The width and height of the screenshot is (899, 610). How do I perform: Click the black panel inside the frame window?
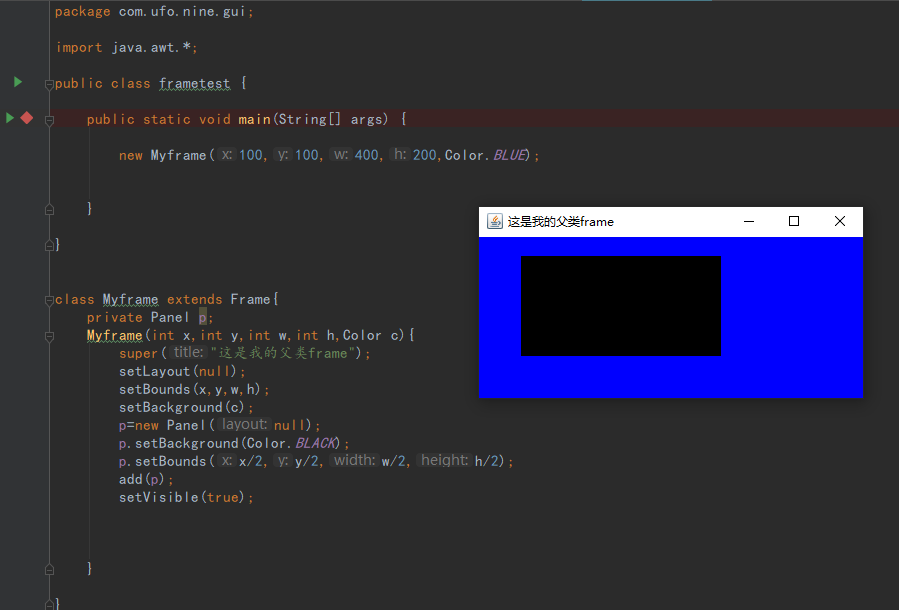(x=621, y=306)
